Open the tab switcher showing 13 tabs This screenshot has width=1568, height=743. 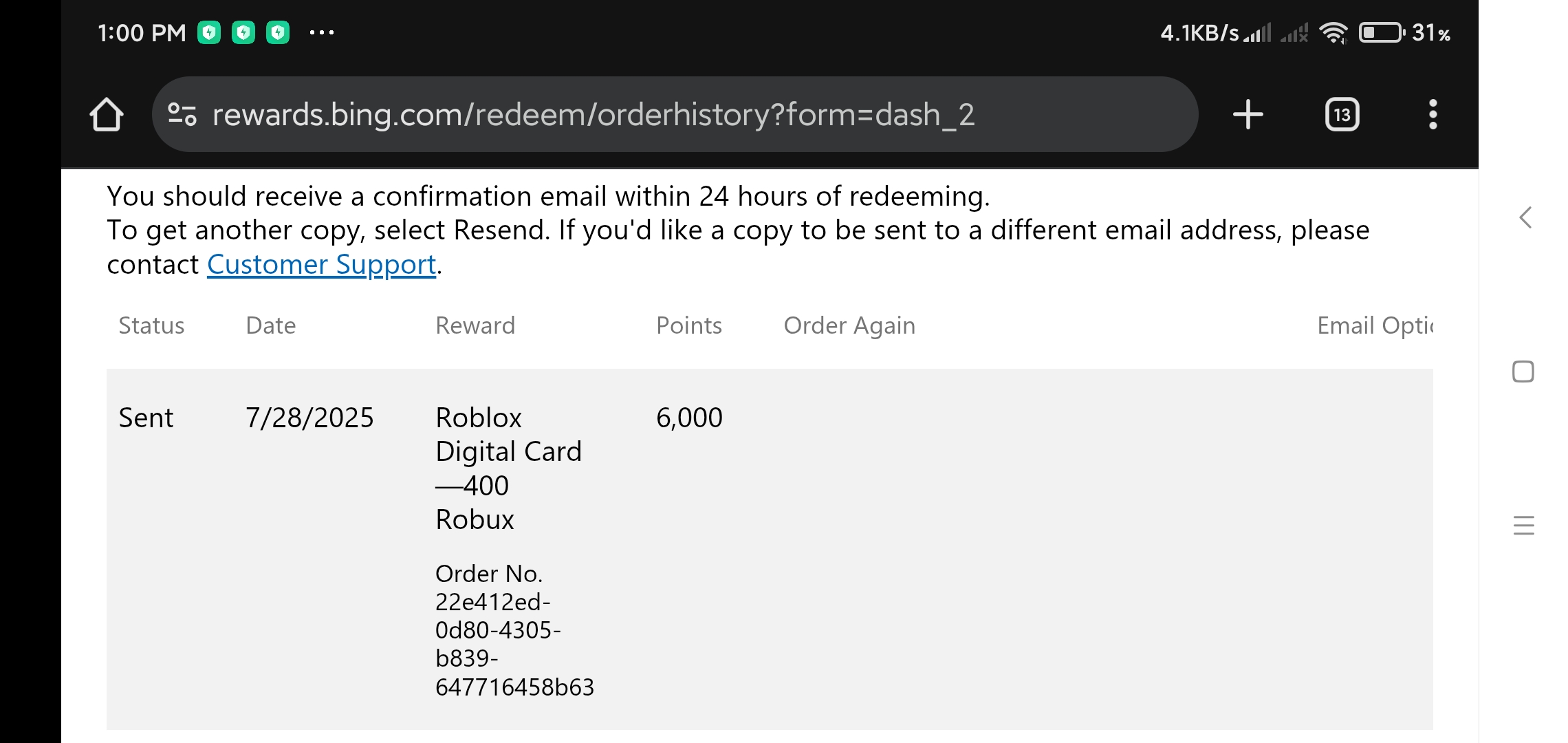1340,114
